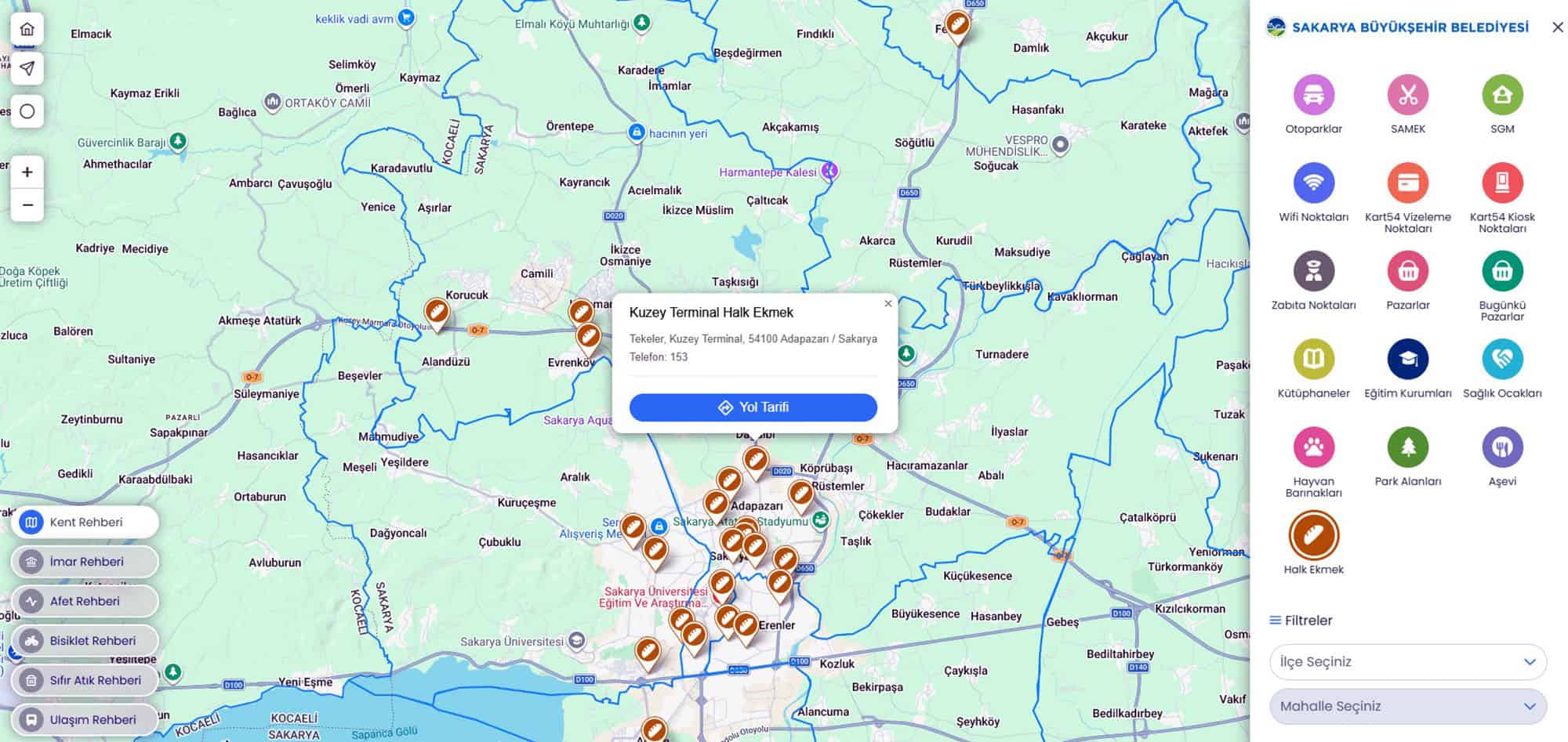Click the home map button

coord(27,29)
